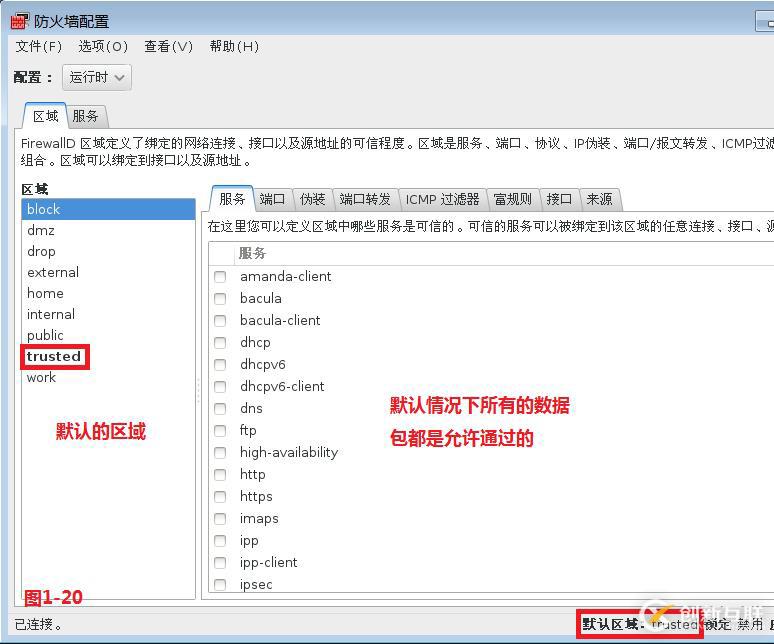
Task: Enable the imaps service checkbox
Action: [x=220, y=519]
